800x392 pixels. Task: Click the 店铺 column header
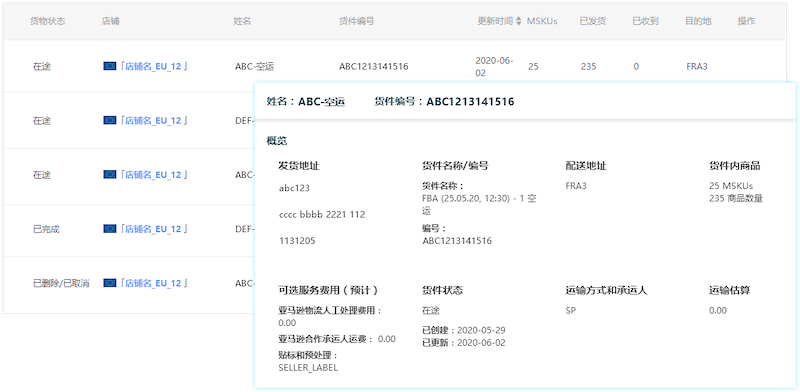pos(110,21)
